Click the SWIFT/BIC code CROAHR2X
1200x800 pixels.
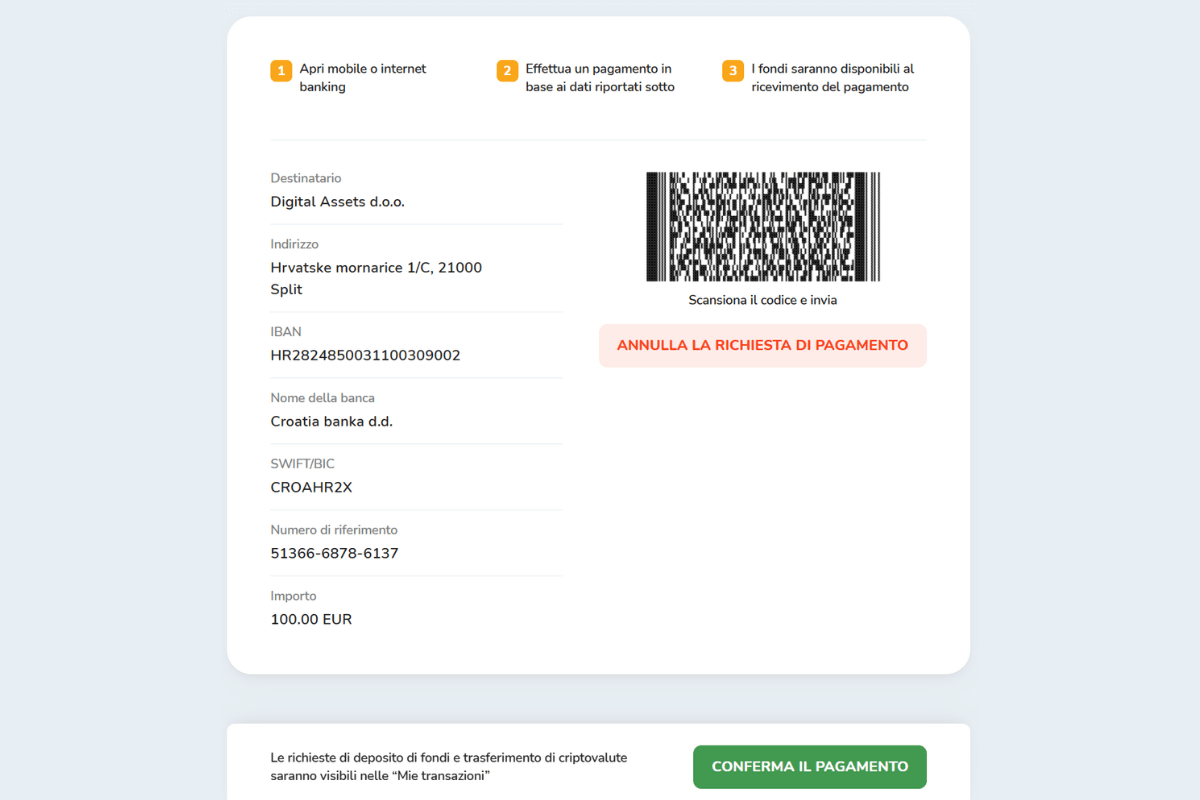[310, 487]
